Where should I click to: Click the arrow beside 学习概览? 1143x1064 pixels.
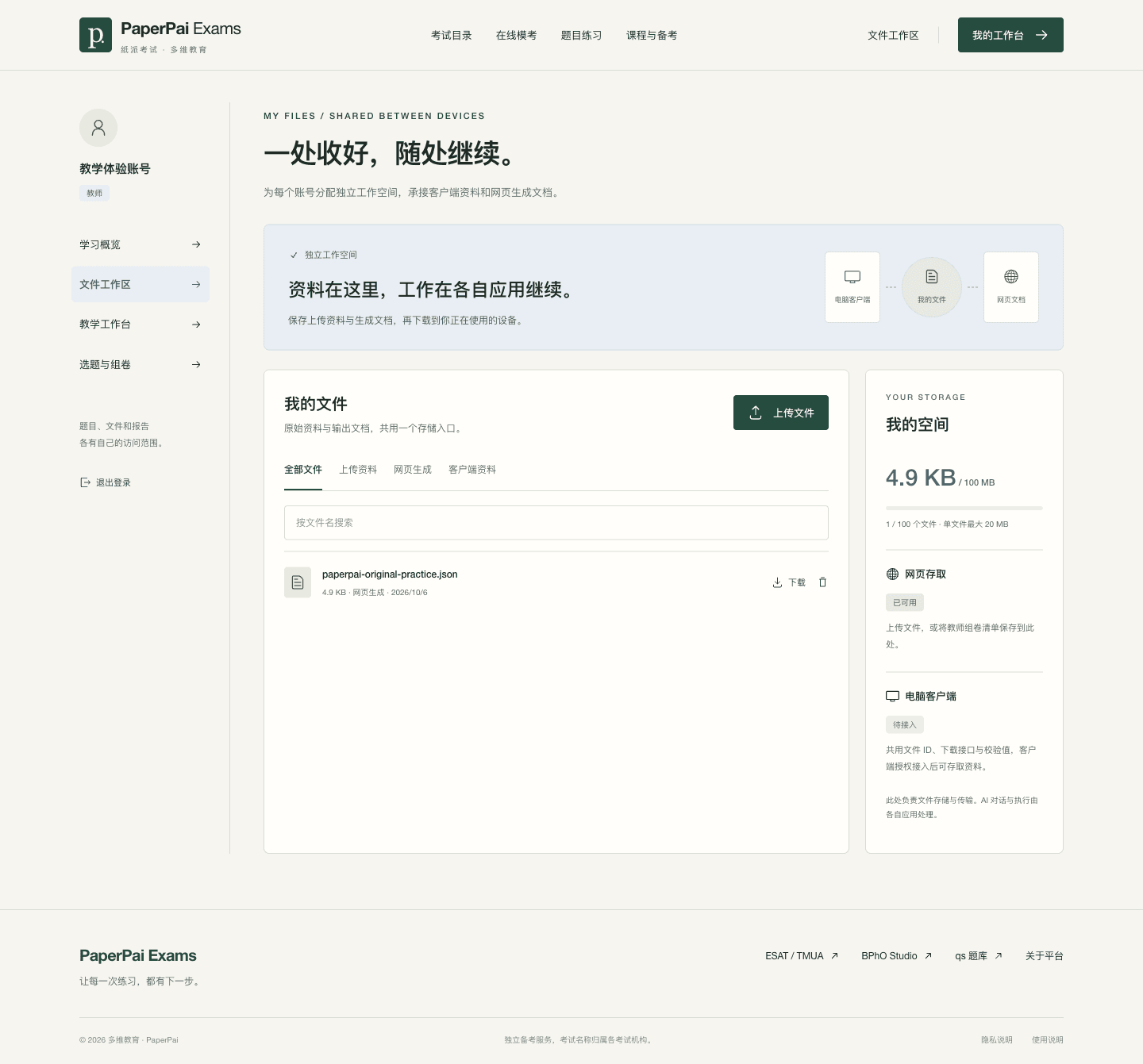tap(196, 244)
